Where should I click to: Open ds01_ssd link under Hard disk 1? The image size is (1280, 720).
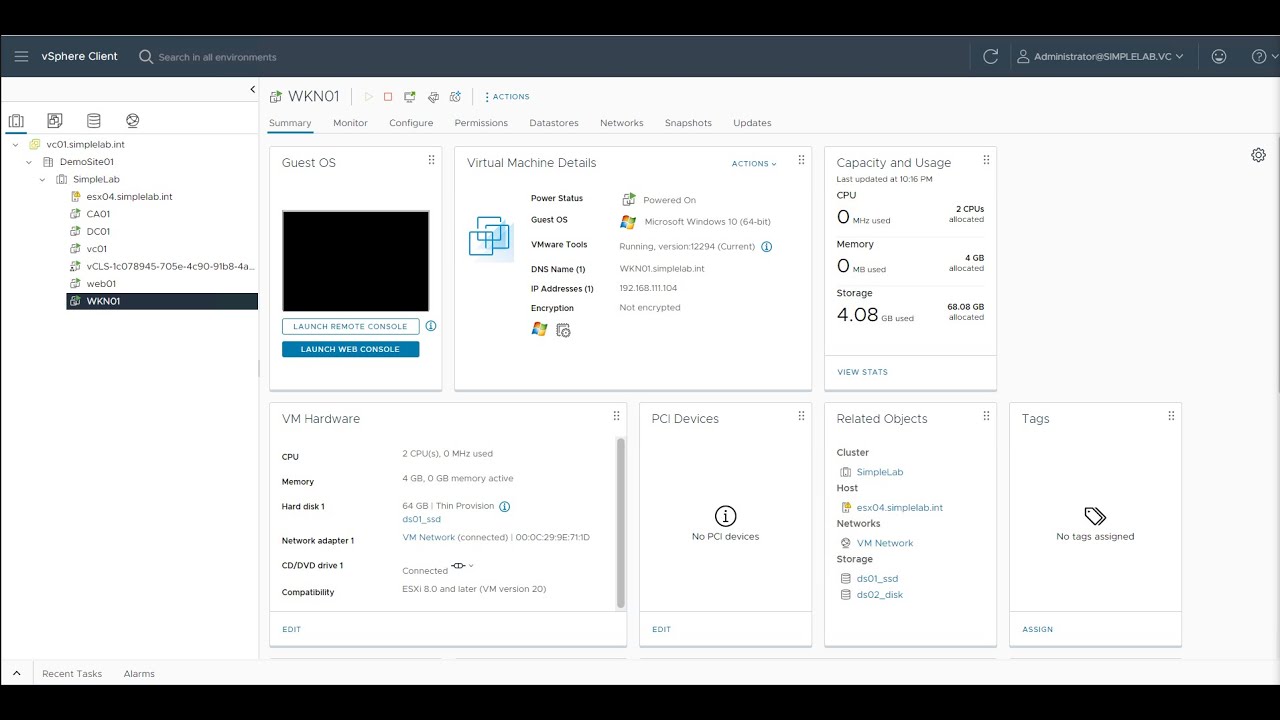point(421,520)
